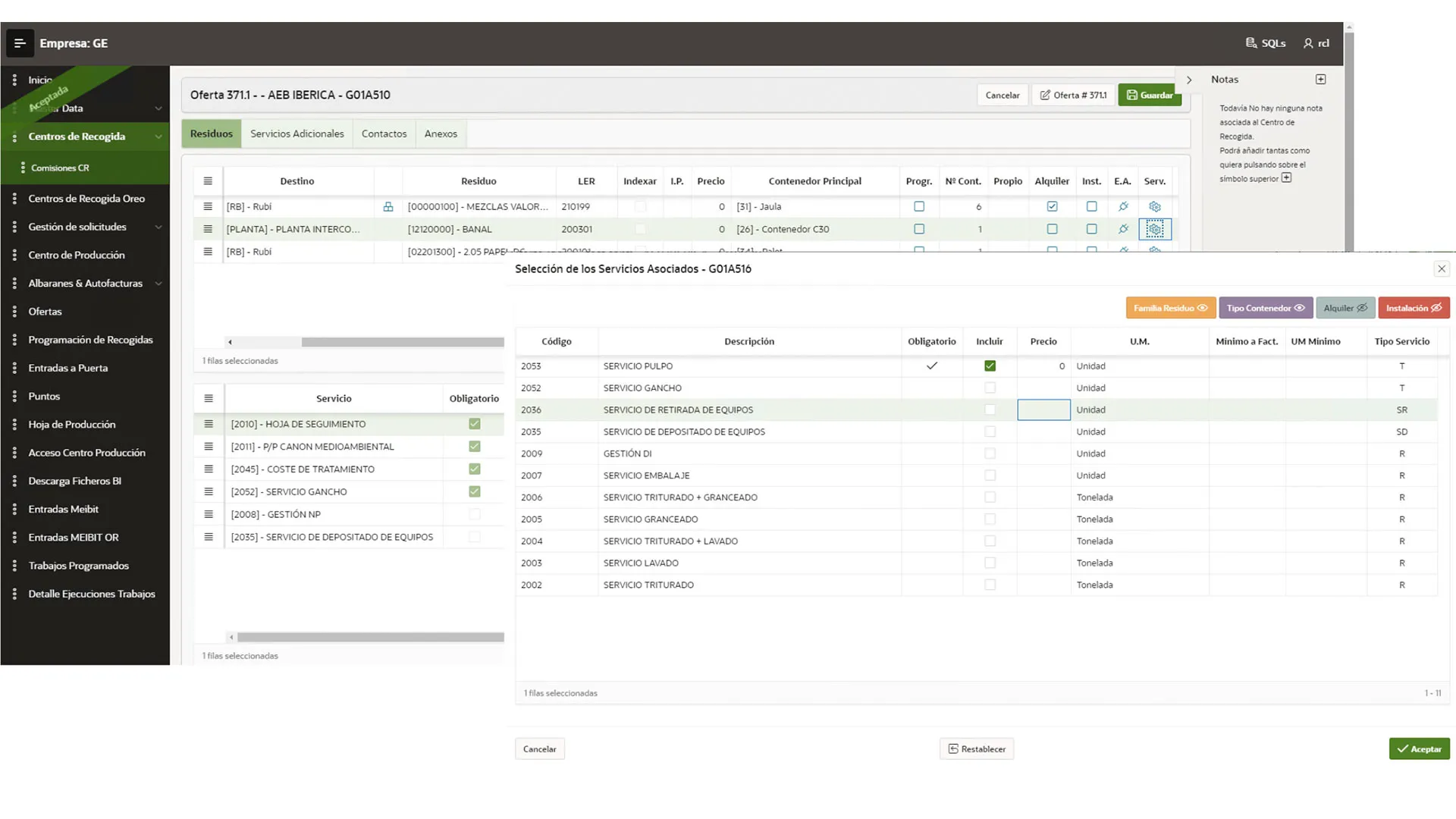
Task: Collapse the Notas side panel
Action: [x=1188, y=79]
